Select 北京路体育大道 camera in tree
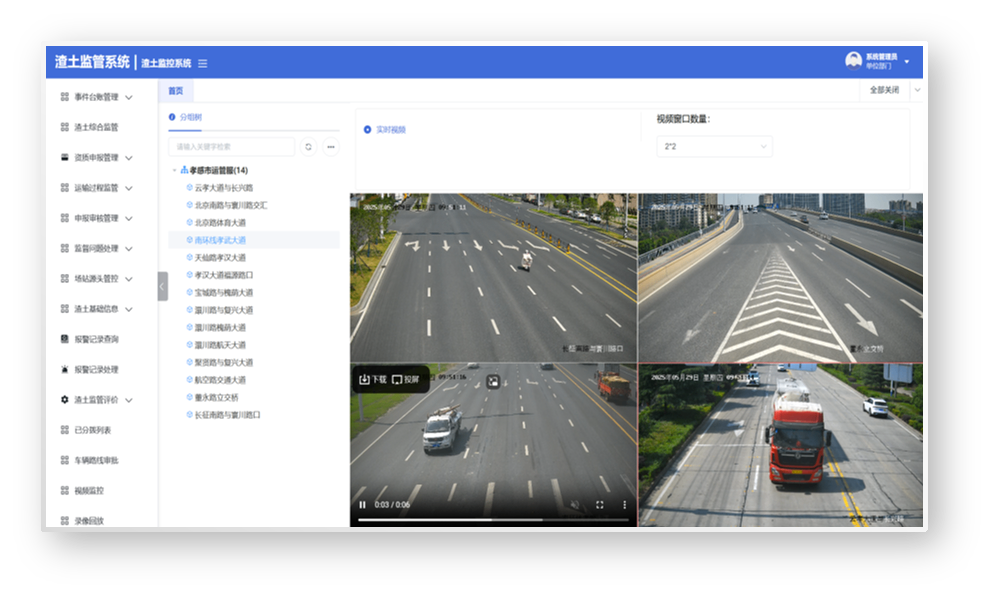The height and width of the screenshot is (597, 993). click(220, 223)
